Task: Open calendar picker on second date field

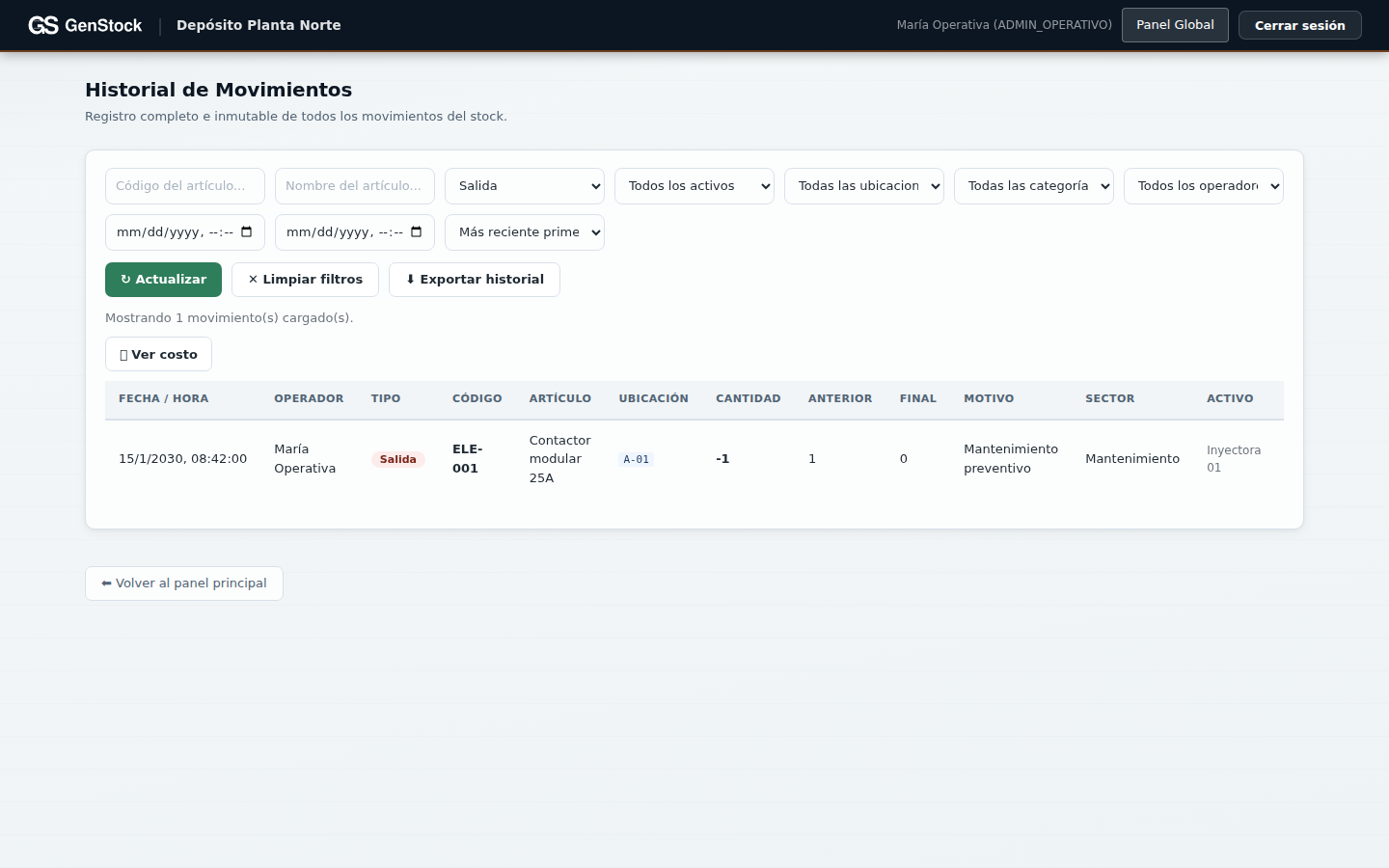Action: coord(417,232)
